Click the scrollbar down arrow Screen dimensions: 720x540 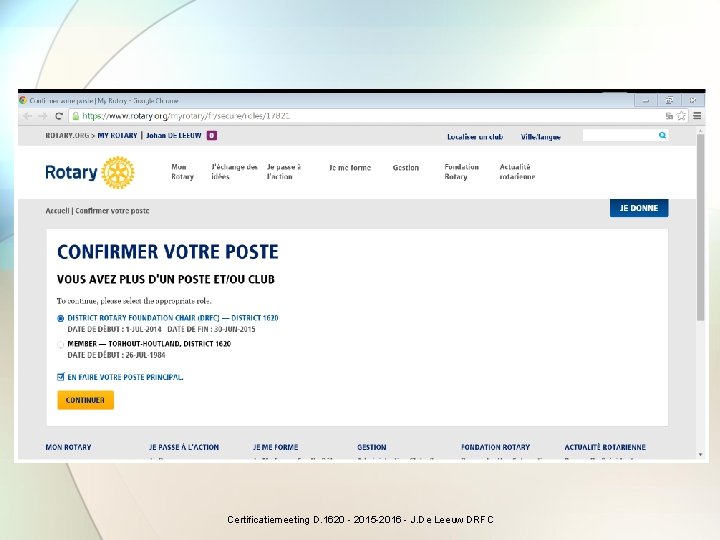tap(700, 455)
